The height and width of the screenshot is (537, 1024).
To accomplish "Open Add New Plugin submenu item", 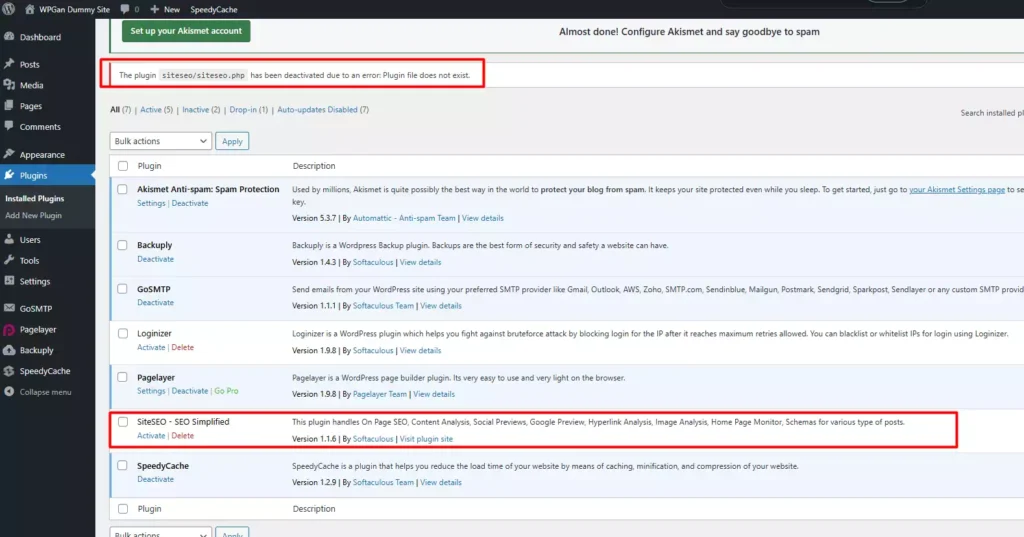I will pos(33,216).
